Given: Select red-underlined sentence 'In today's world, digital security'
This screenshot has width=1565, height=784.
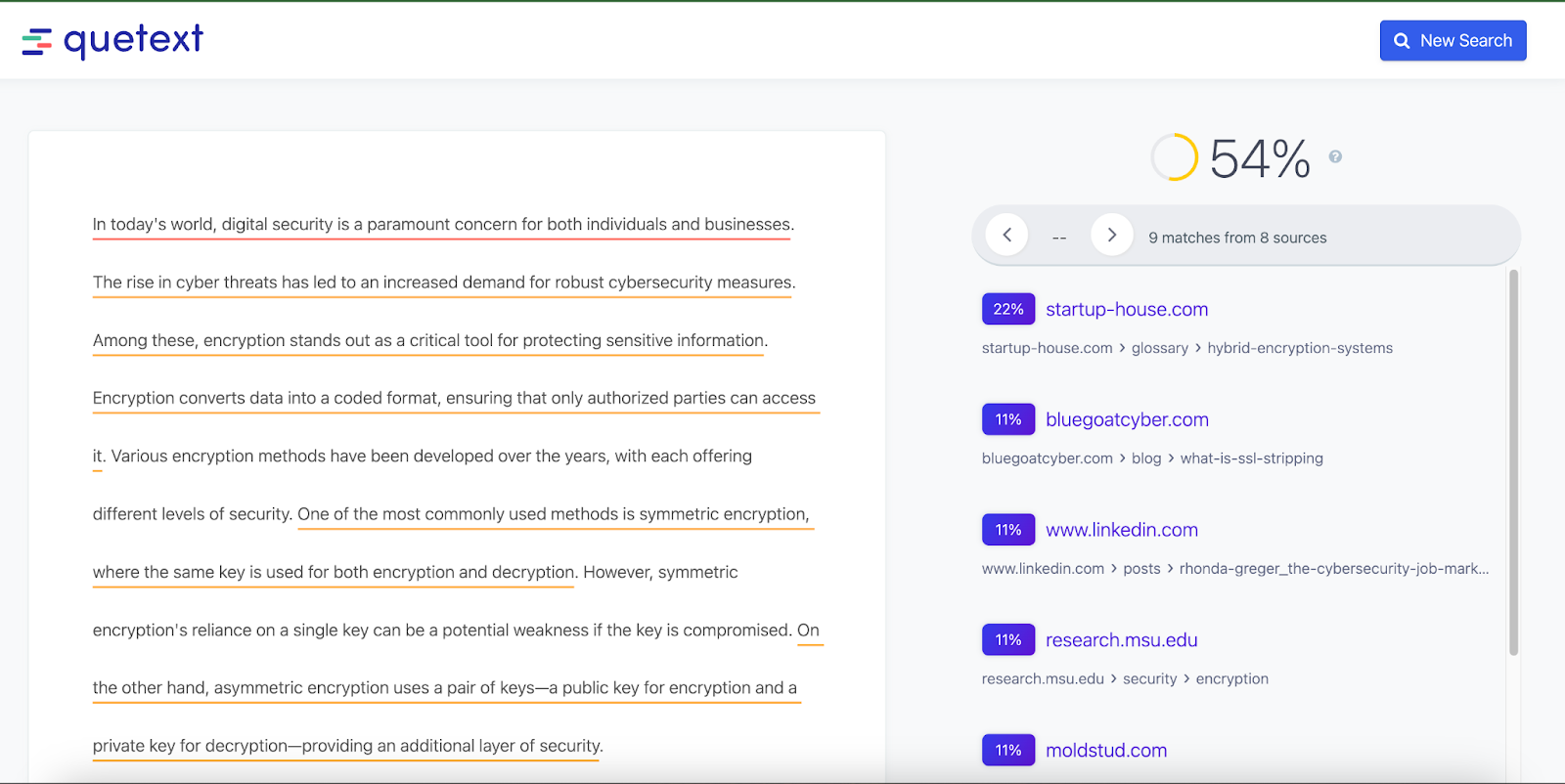Looking at the screenshot, I should (443, 225).
